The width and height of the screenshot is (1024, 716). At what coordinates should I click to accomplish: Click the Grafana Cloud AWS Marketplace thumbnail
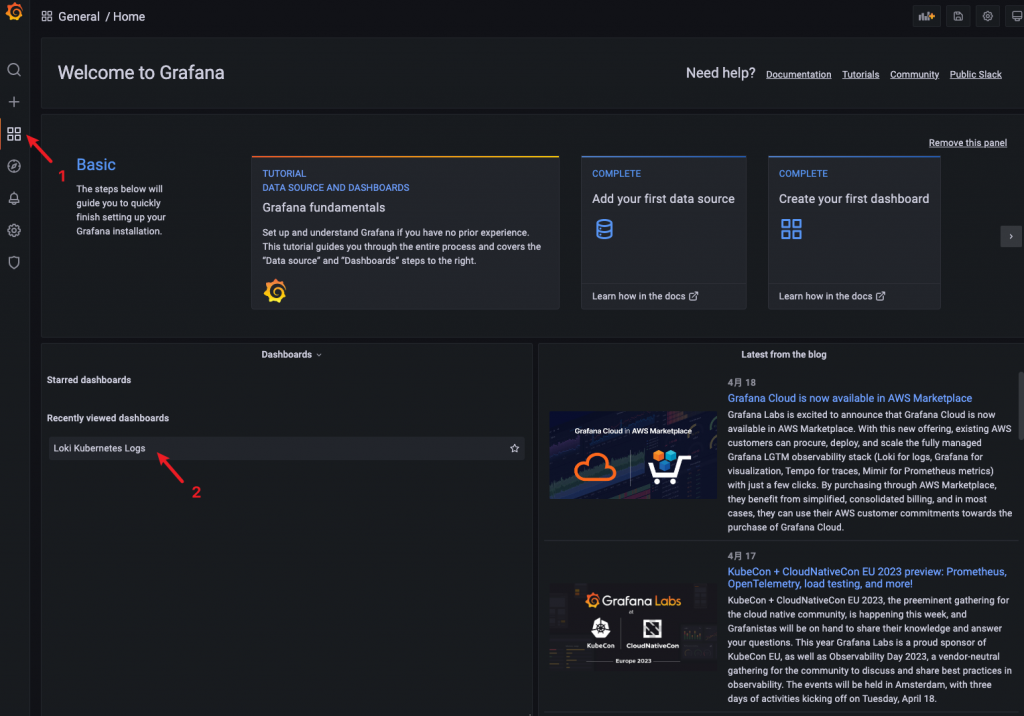click(x=633, y=455)
